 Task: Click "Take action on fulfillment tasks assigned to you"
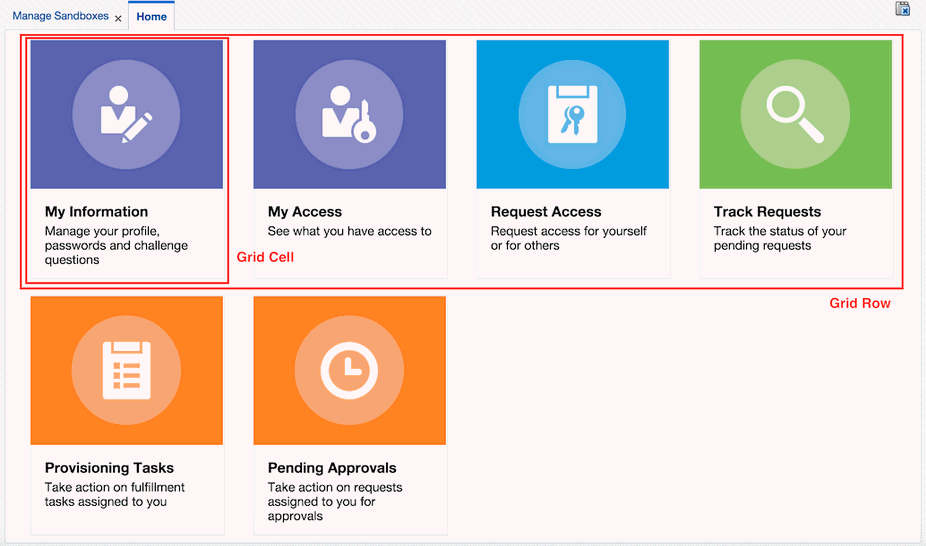(115, 495)
